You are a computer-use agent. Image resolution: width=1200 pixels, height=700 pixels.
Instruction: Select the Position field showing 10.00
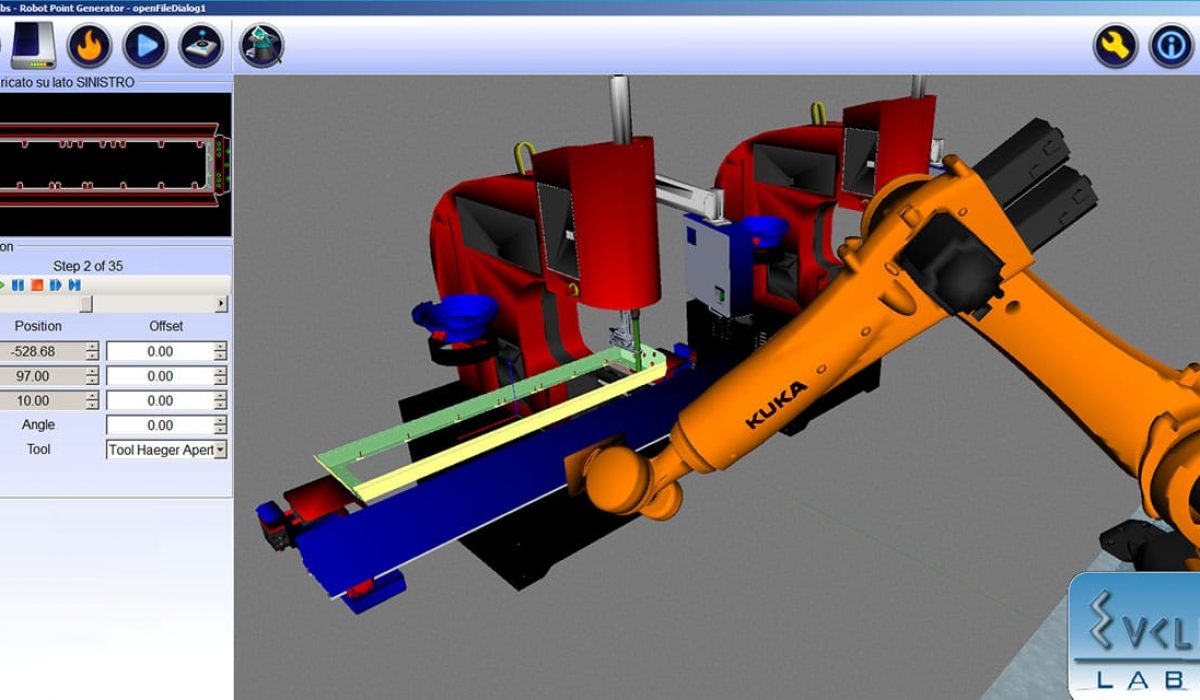[x=49, y=400]
